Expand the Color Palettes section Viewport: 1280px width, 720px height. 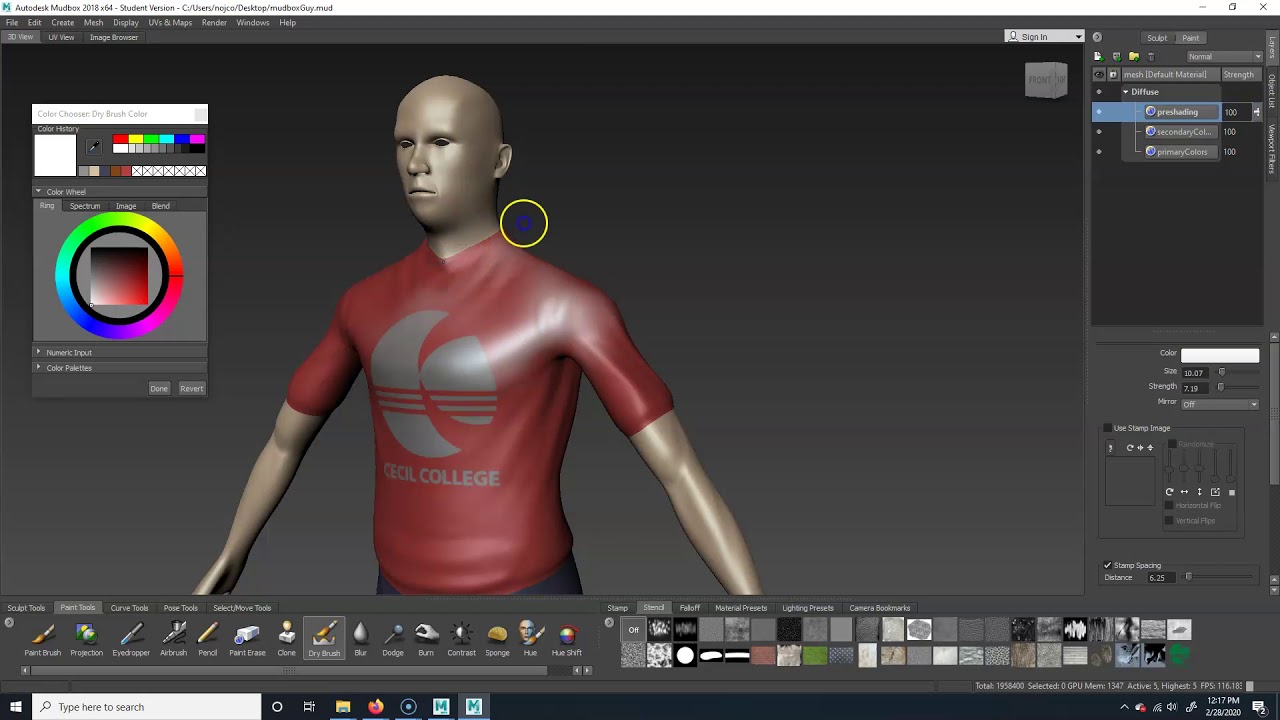(x=39, y=367)
